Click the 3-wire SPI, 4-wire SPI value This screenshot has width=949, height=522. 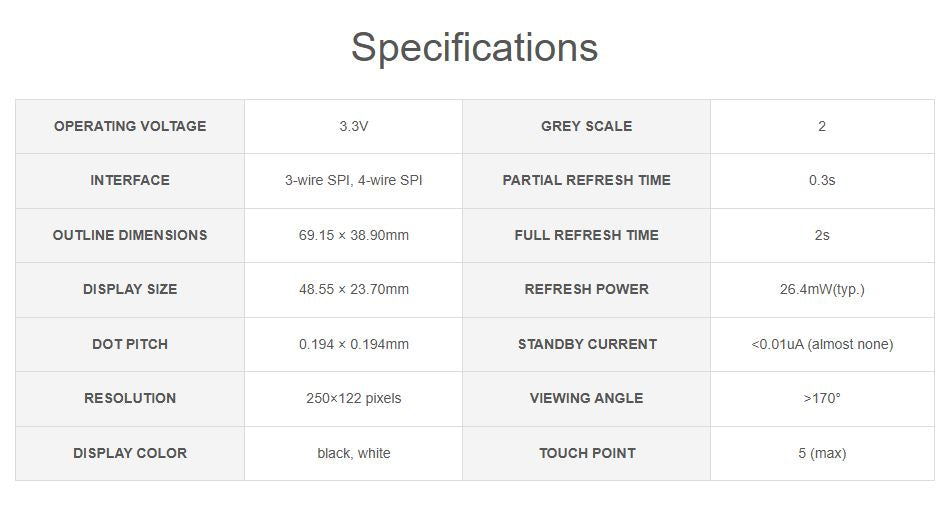354,180
